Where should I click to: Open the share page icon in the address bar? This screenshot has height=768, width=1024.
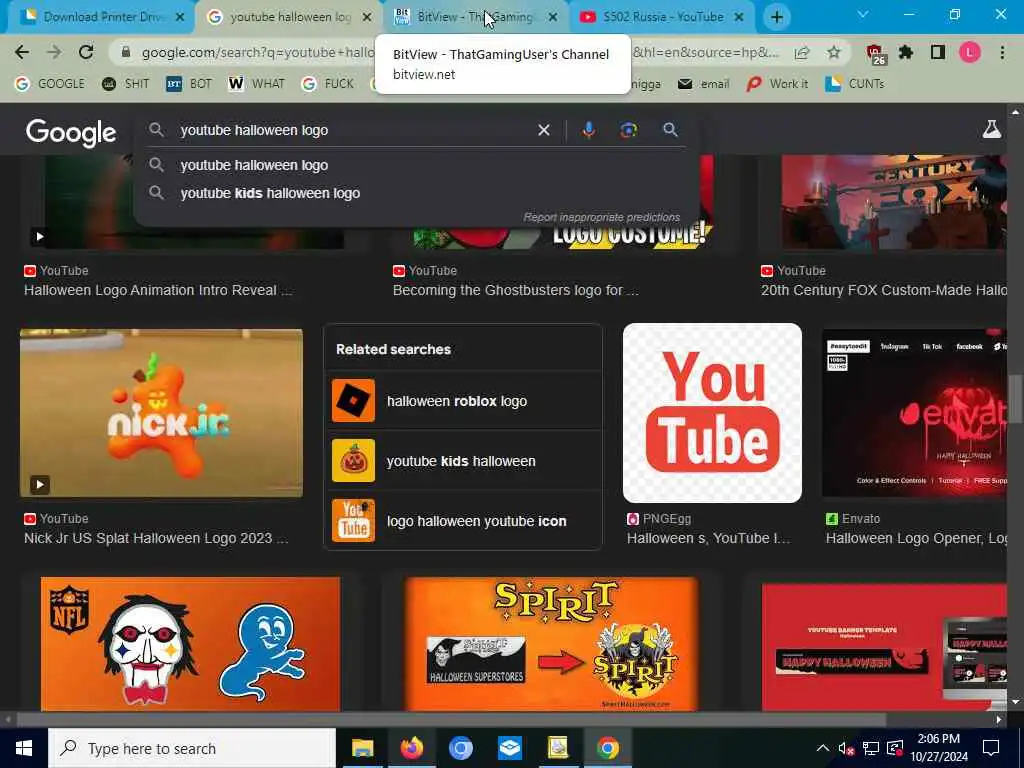point(802,52)
